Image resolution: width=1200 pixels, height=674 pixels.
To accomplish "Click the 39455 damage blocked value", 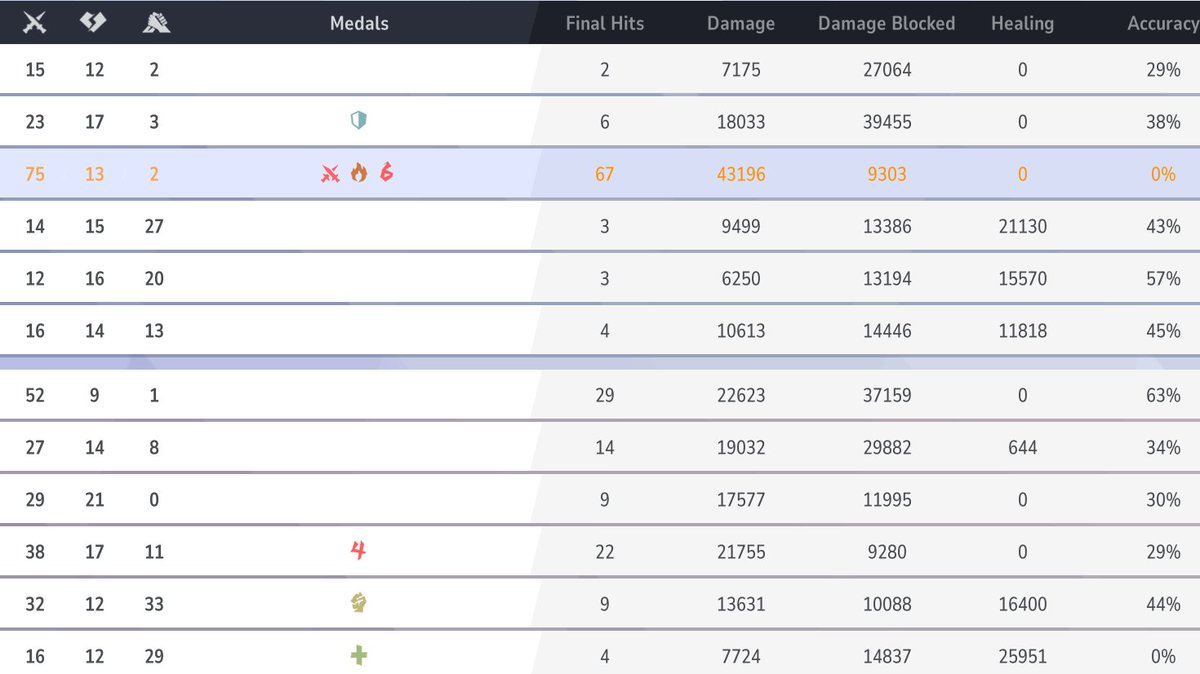I will (887, 122).
